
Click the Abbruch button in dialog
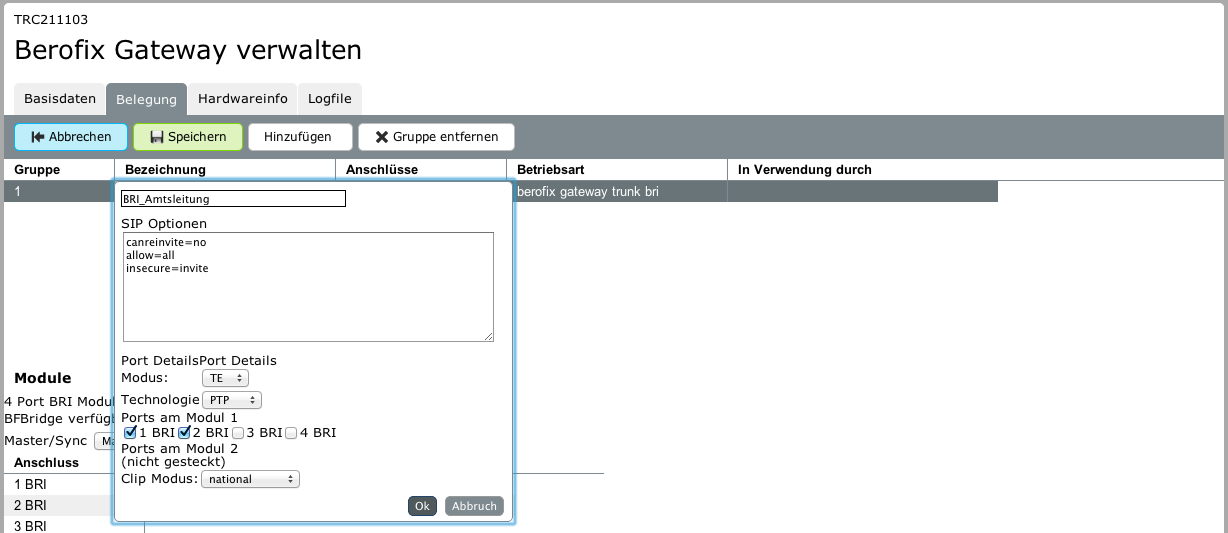click(x=474, y=506)
